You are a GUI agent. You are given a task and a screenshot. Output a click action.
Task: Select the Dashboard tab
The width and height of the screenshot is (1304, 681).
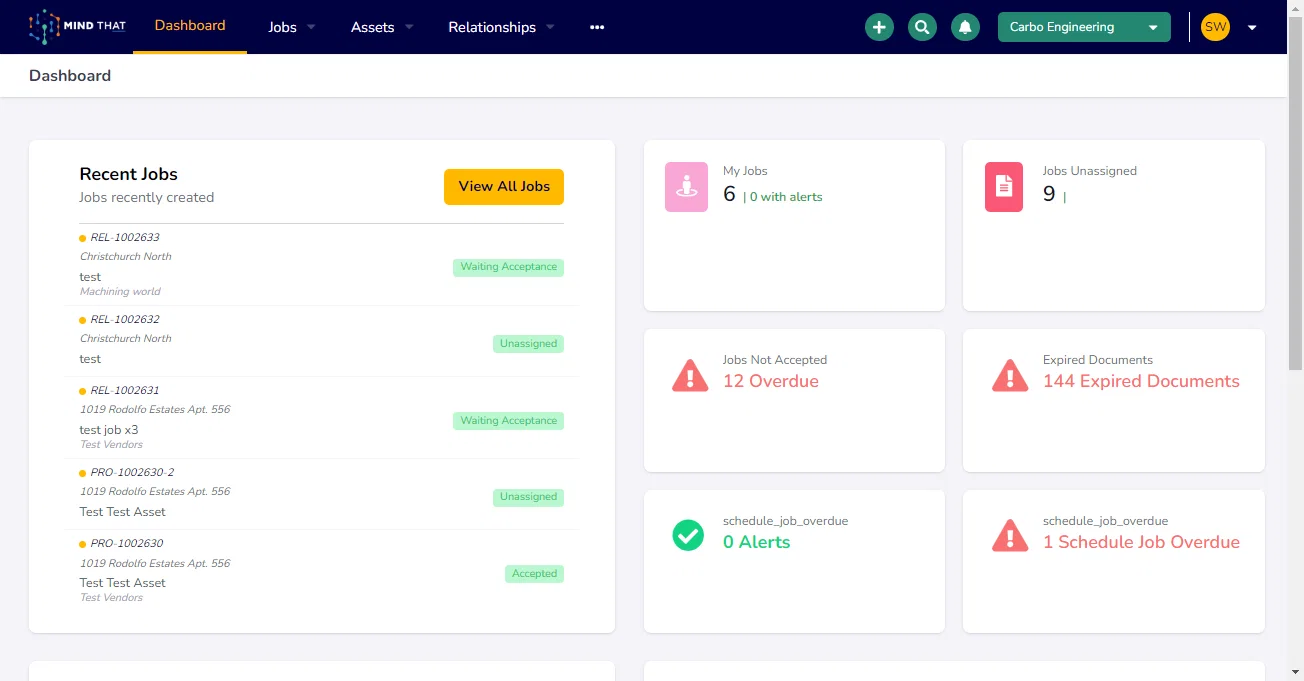pos(190,26)
